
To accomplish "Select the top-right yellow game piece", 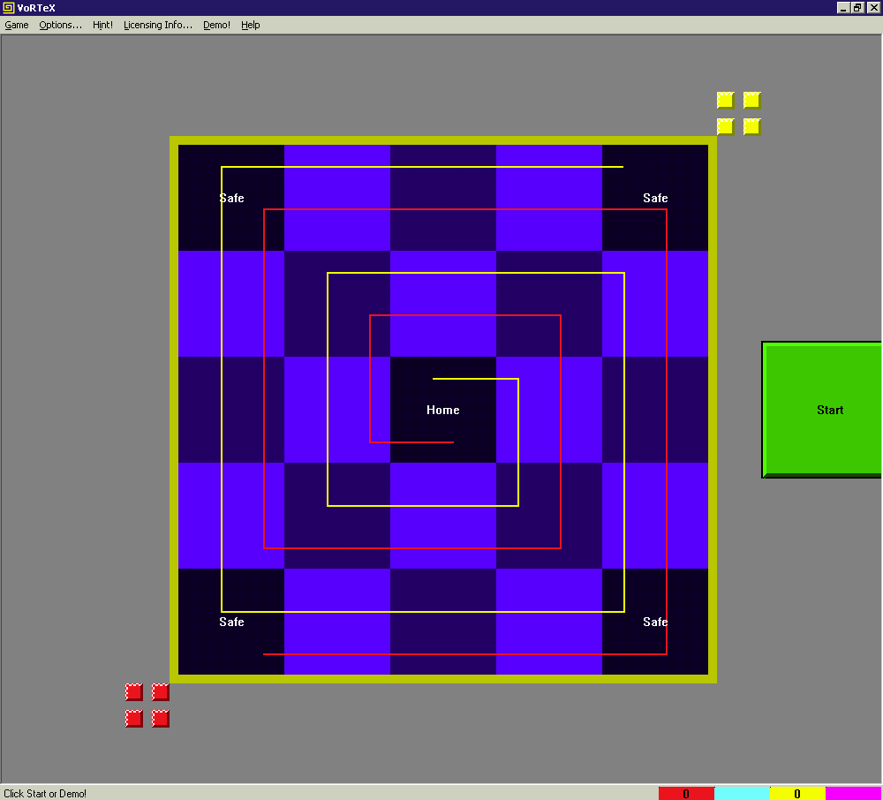I will (x=751, y=99).
